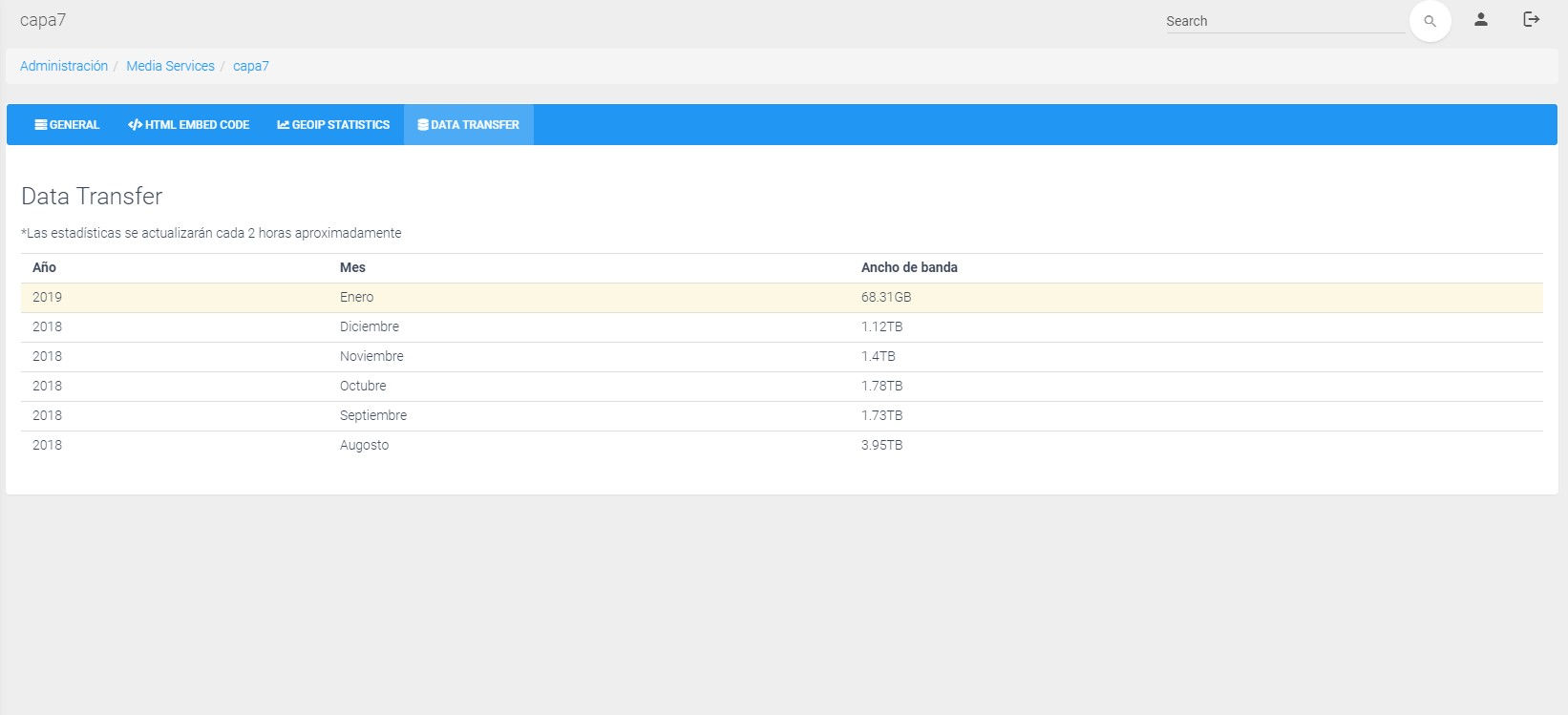
Task: Click the 1.78TB bandwidth value for Octubre
Action: [x=881, y=386]
